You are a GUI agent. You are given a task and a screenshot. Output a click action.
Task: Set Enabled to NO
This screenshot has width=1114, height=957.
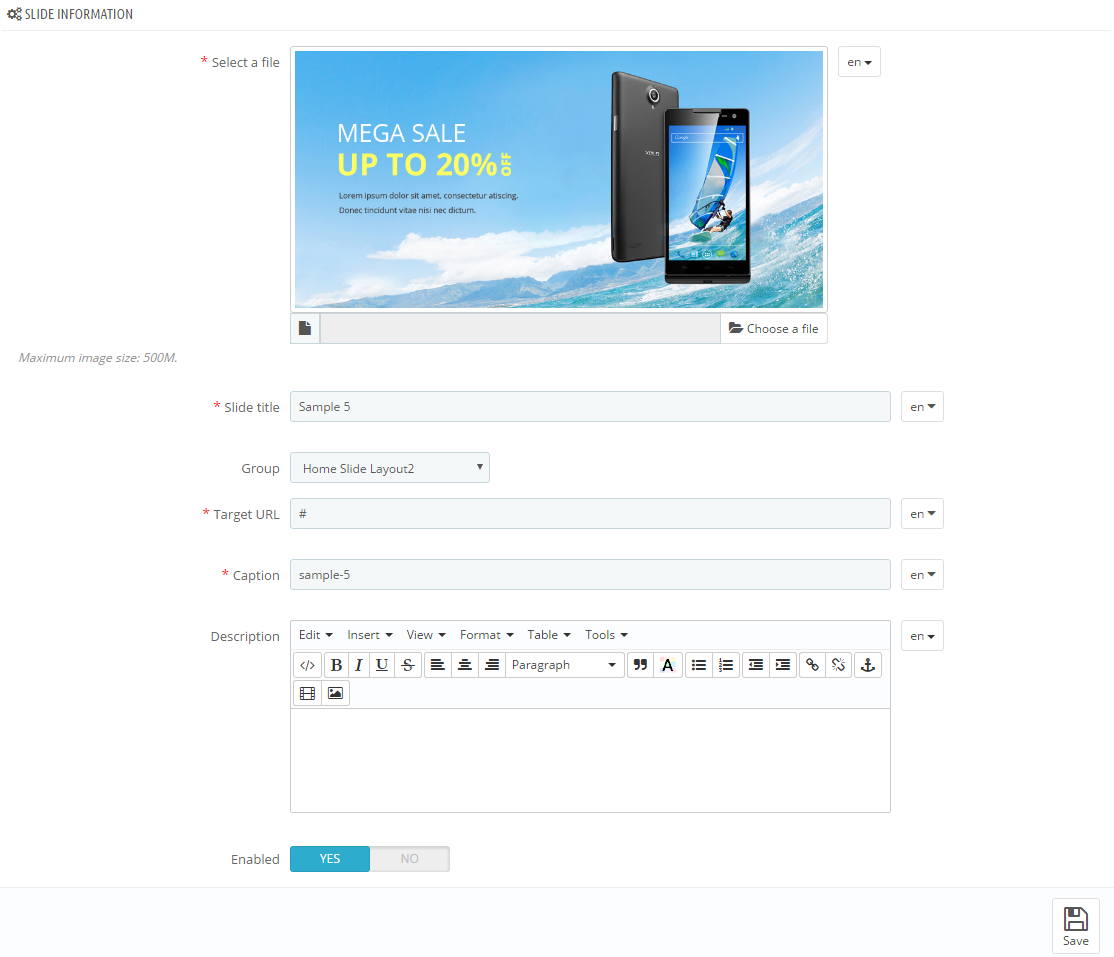[409, 859]
